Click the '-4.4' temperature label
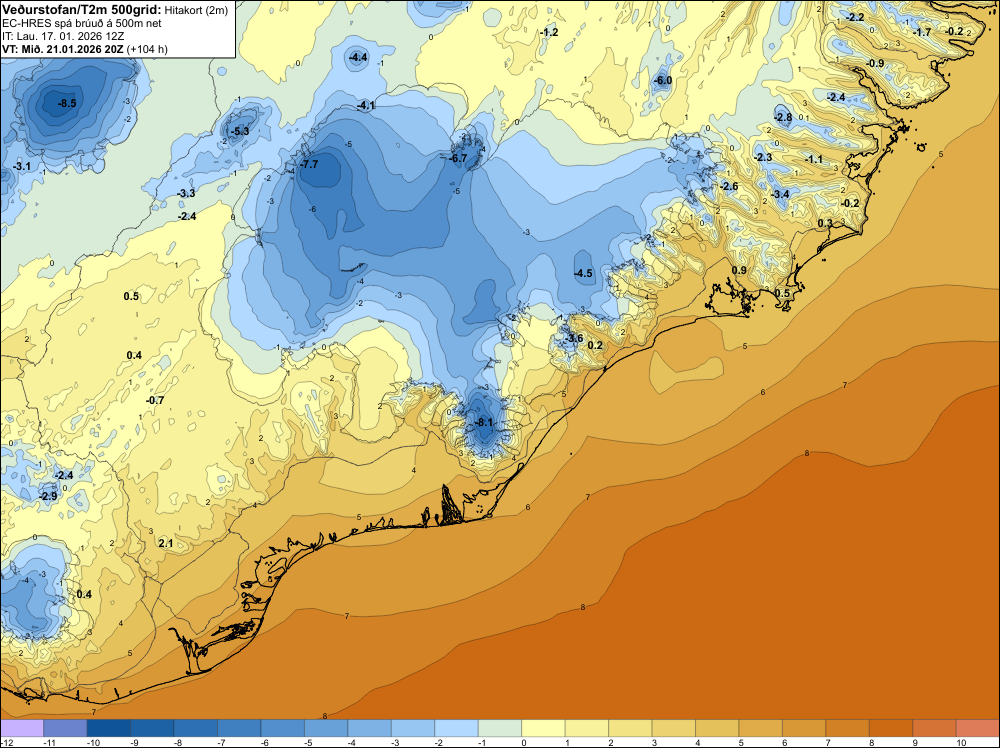1000x748 pixels. (358, 57)
